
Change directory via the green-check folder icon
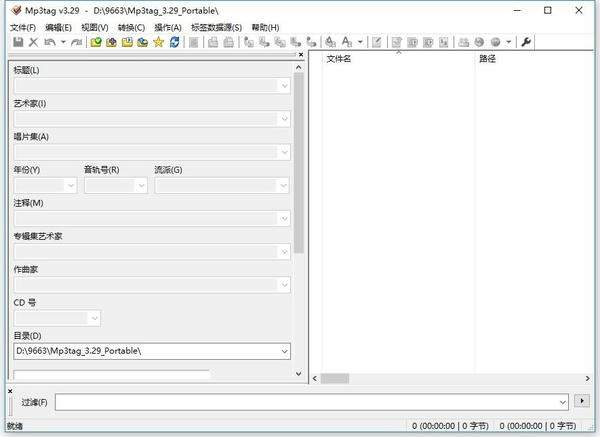[96, 42]
